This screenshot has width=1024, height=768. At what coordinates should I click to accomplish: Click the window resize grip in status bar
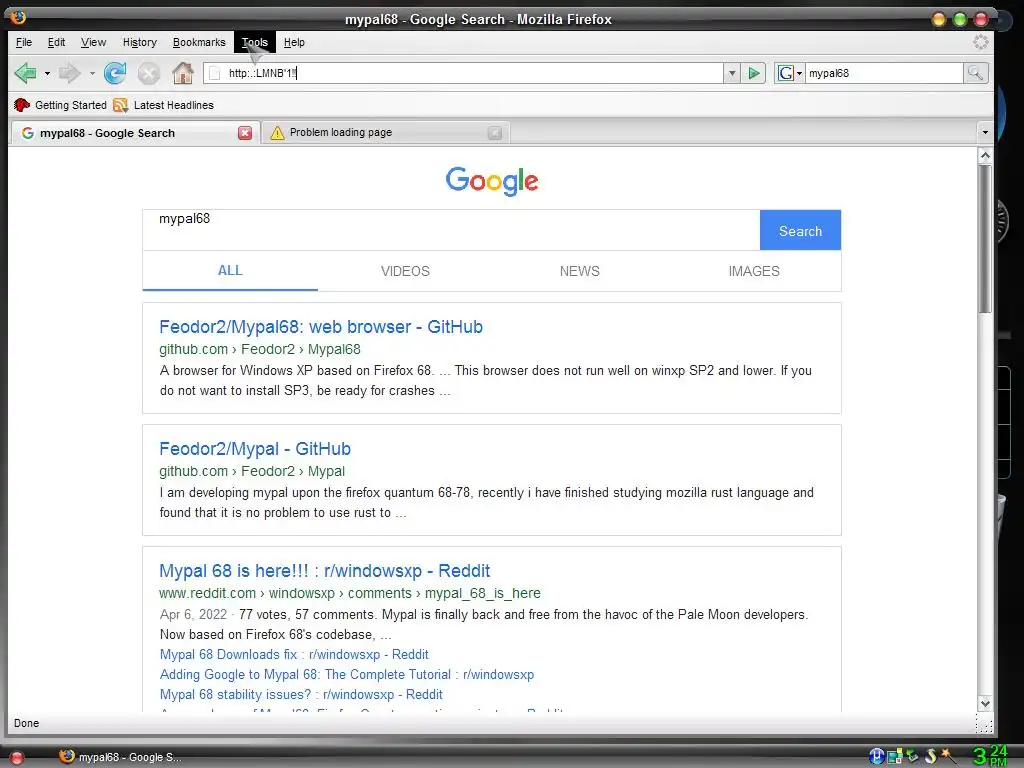984,724
